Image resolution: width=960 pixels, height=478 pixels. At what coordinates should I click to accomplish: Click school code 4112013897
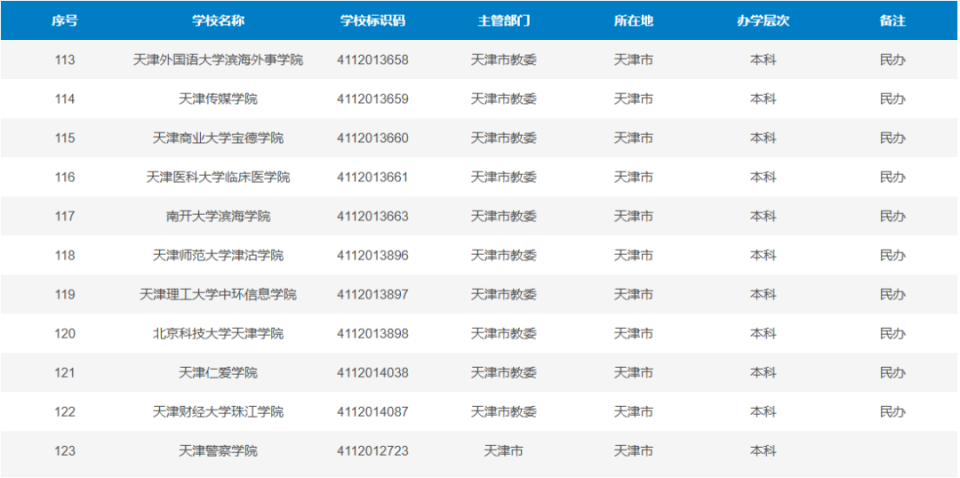(372, 295)
